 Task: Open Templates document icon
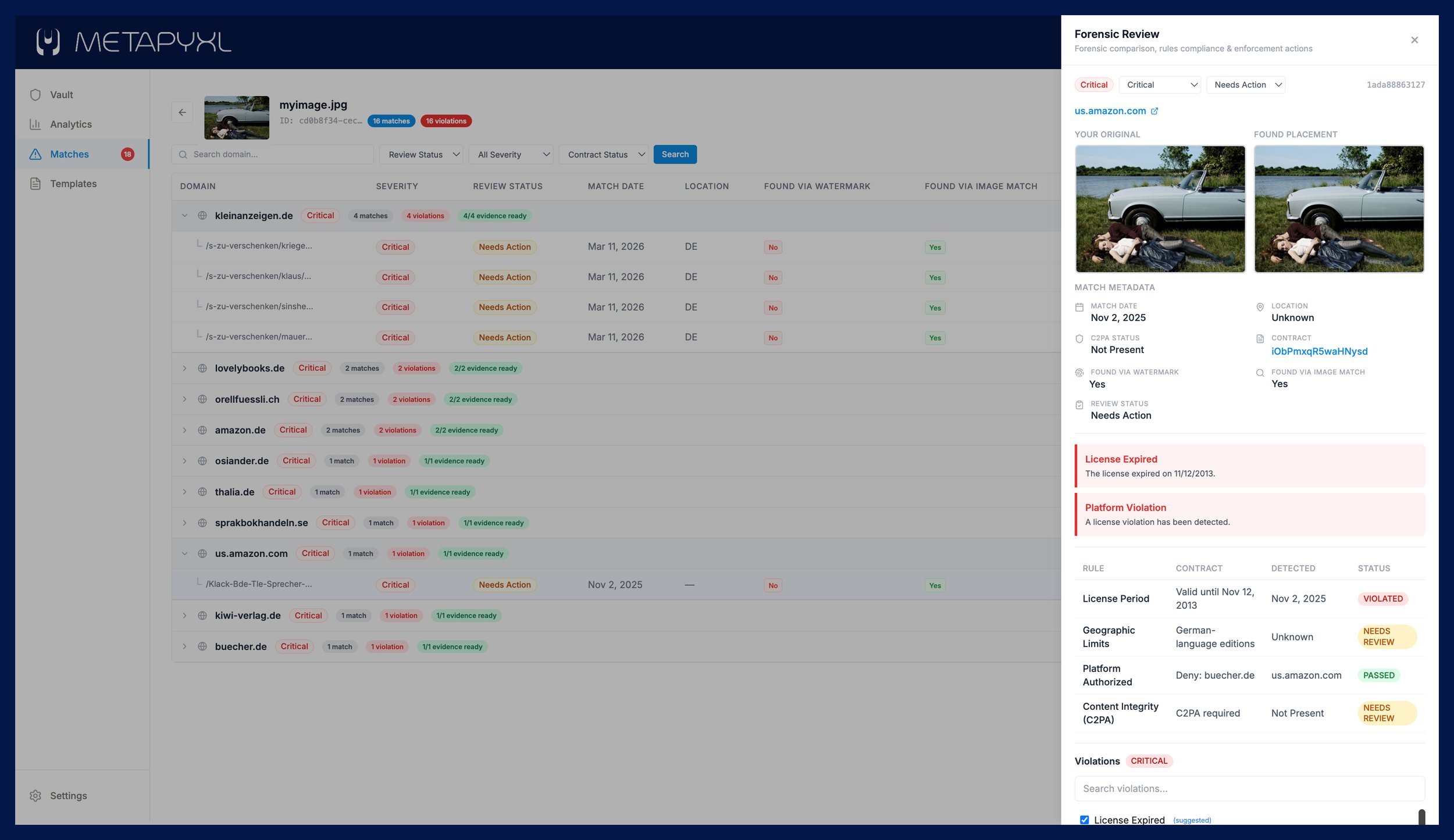click(x=35, y=184)
